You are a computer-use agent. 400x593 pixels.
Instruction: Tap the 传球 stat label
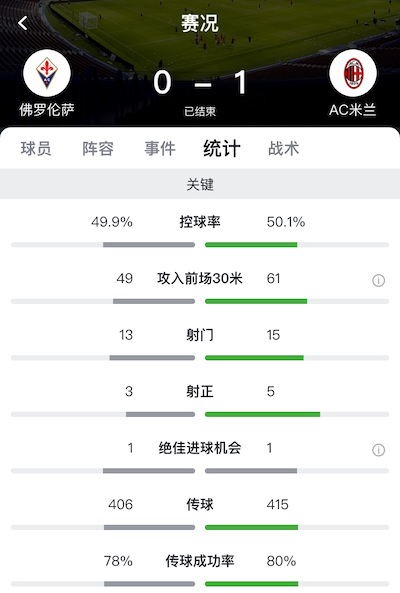[200, 504]
